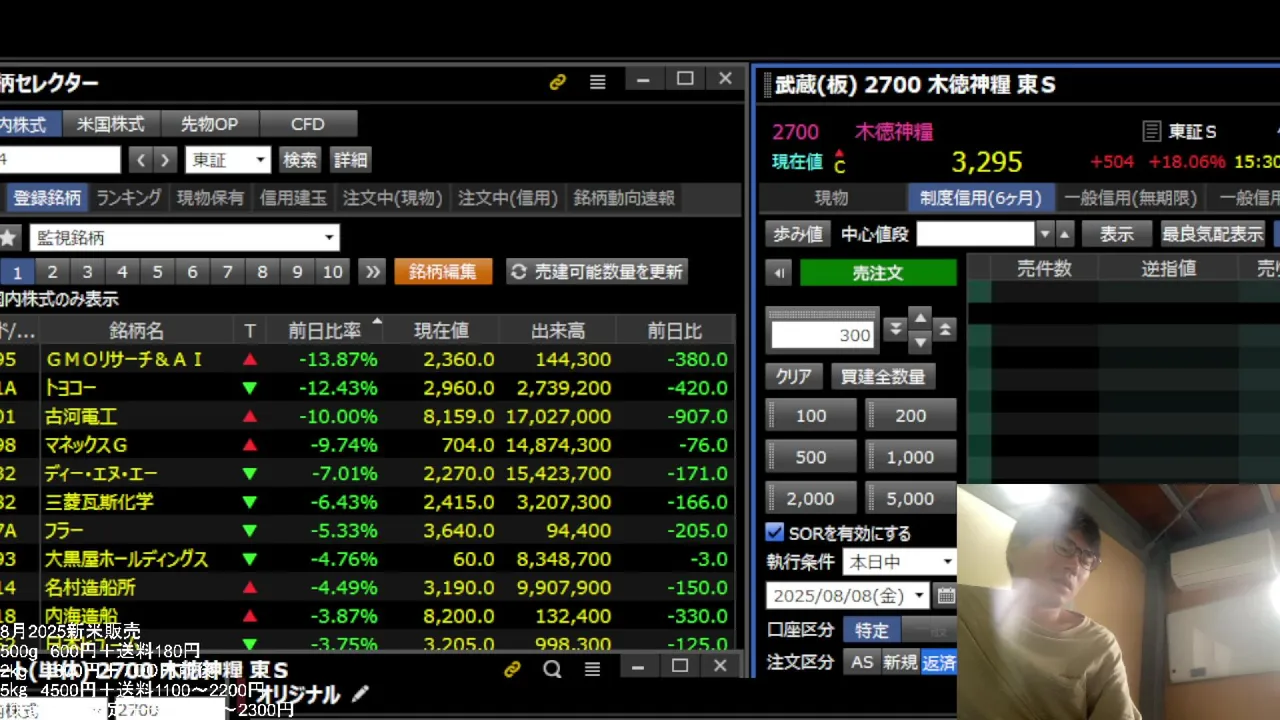This screenshot has width=1280, height=720.
Task: Switch to 制度信用(6ヶ月) tab
Action: [980, 198]
